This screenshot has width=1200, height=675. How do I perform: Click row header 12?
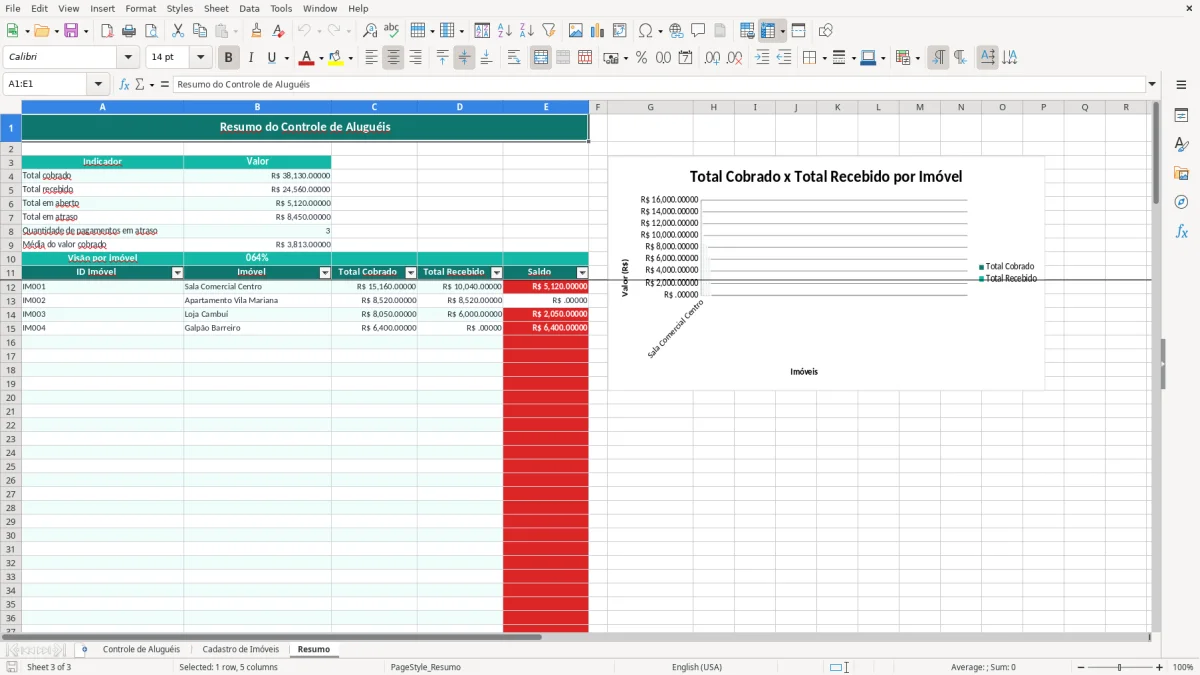coord(11,286)
